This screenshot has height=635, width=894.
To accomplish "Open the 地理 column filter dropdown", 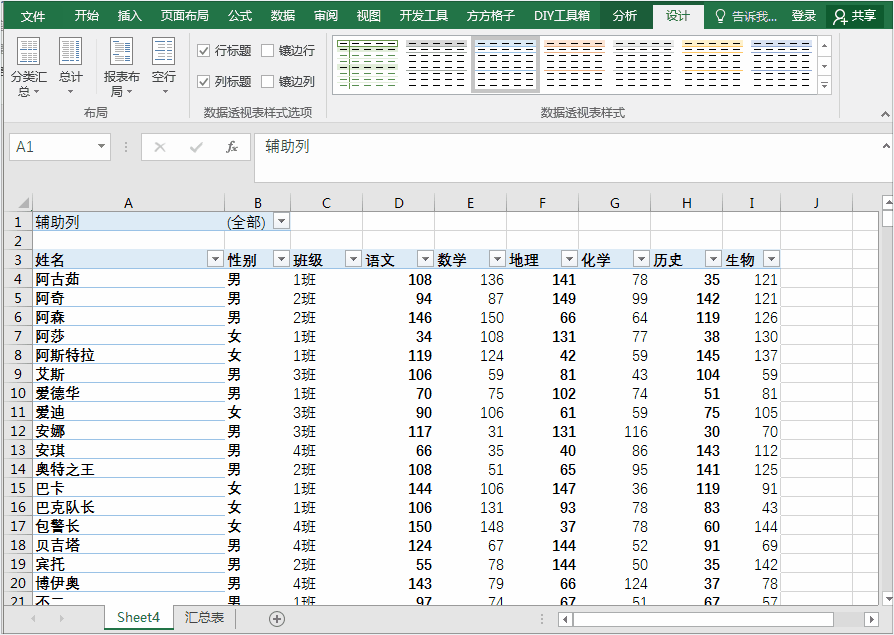I will (569, 259).
